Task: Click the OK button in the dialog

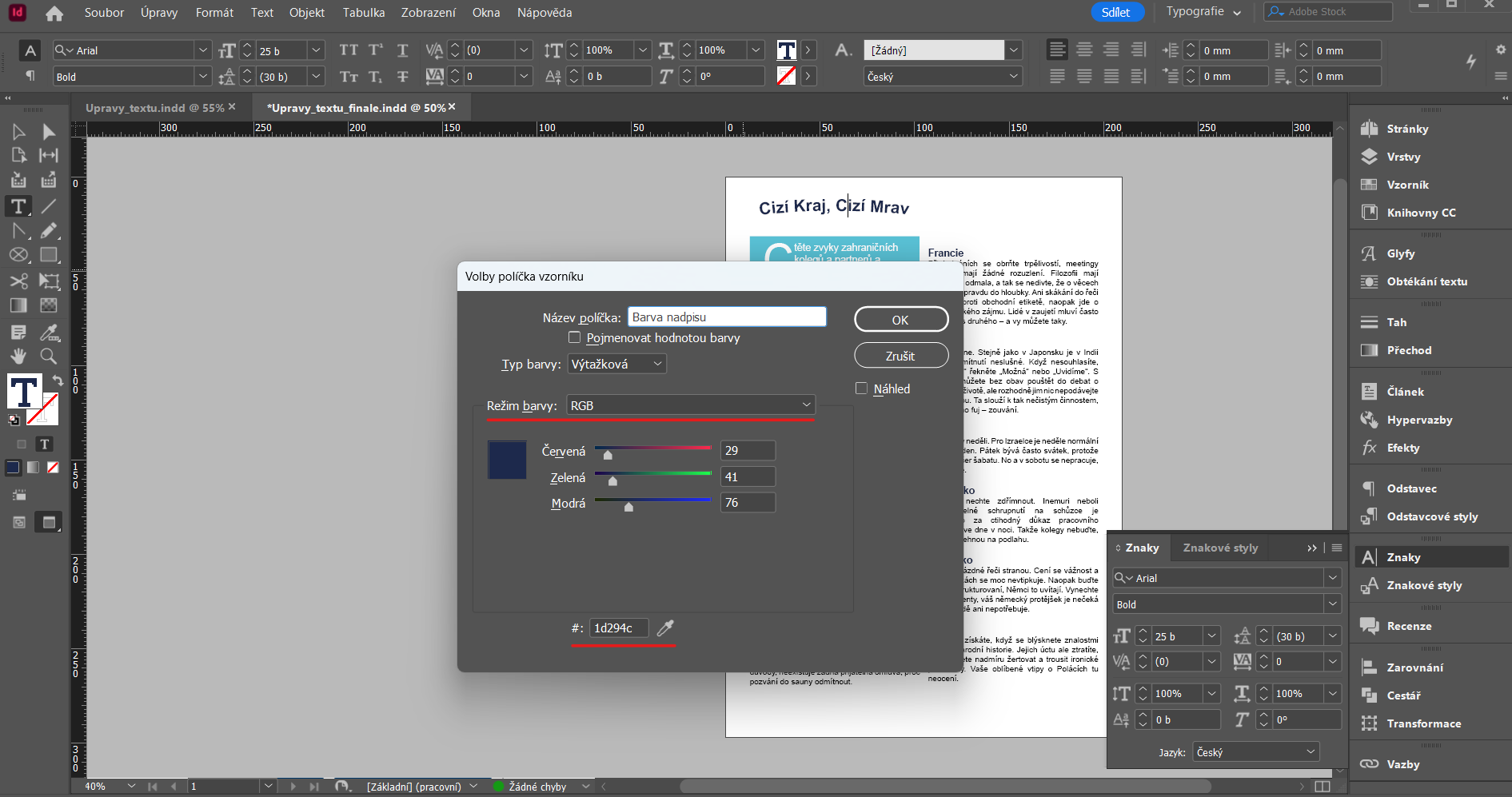Action: point(901,318)
